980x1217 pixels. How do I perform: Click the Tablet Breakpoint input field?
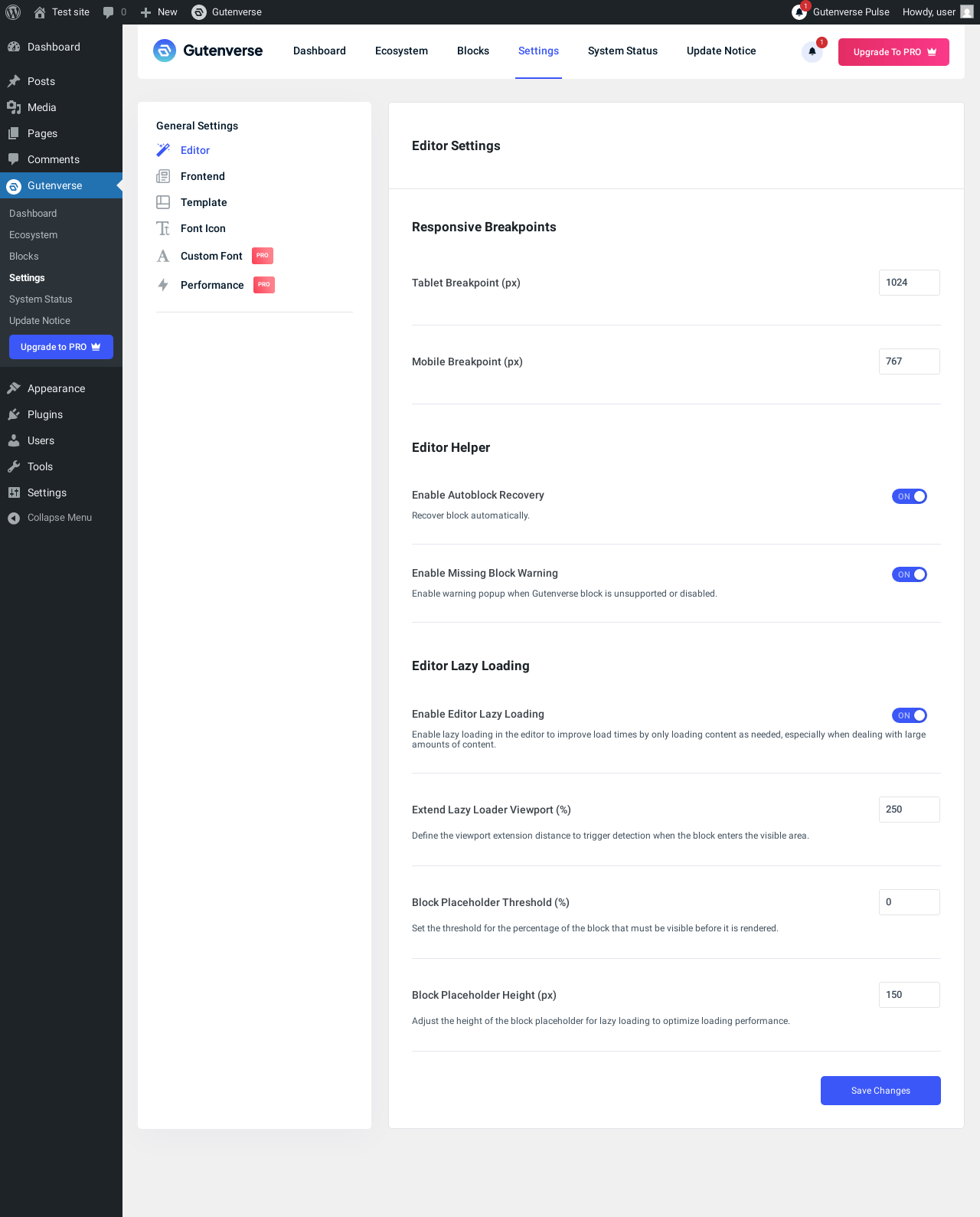click(910, 283)
